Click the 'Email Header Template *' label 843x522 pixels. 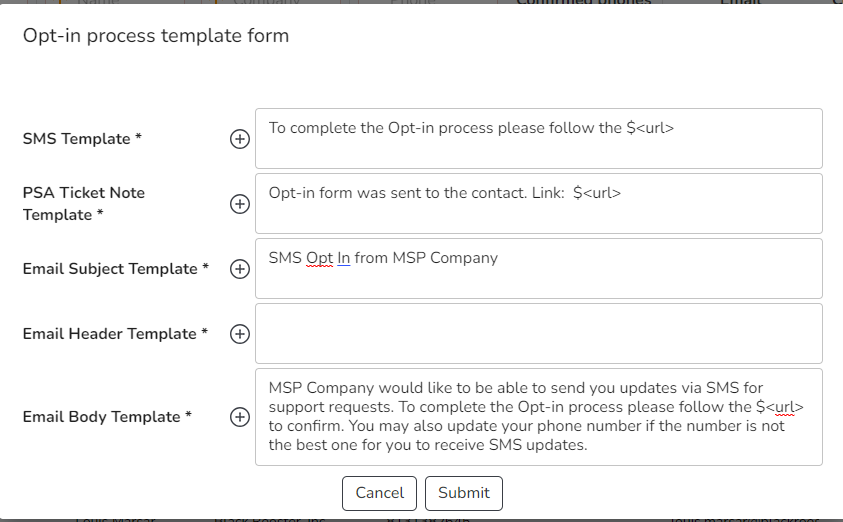(x=115, y=334)
